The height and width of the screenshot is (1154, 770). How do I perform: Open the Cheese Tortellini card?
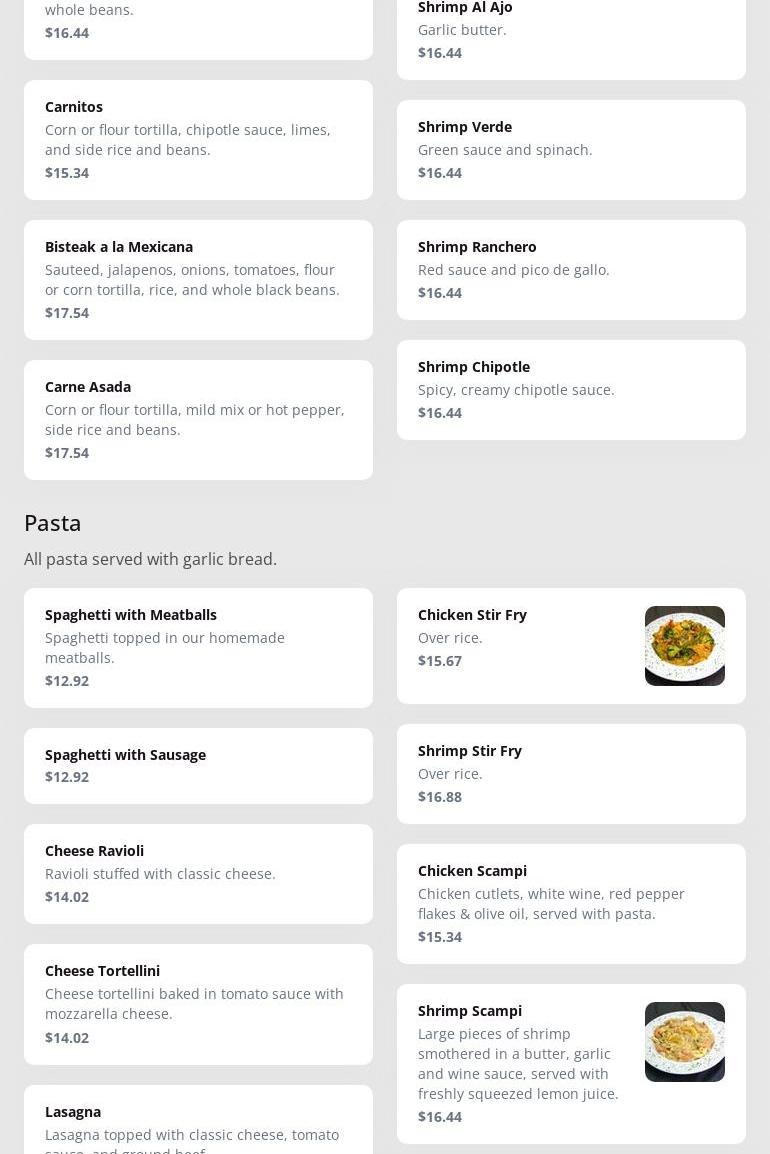pyautogui.click(x=198, y=1004)
